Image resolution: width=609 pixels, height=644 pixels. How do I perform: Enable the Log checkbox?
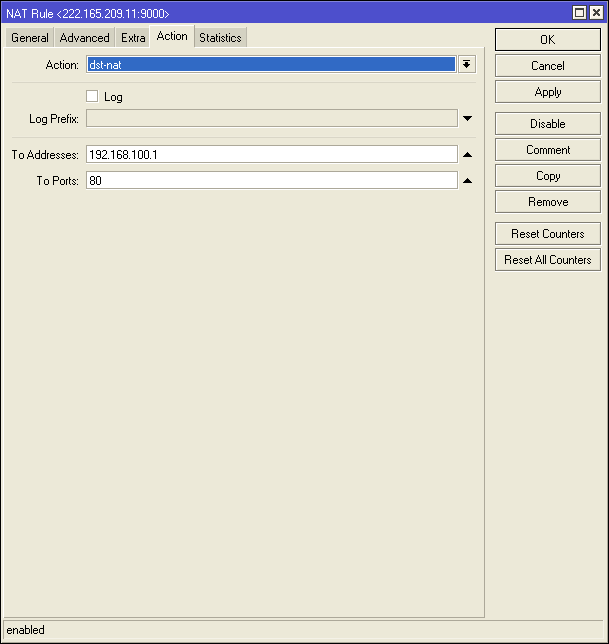point(93,97)
